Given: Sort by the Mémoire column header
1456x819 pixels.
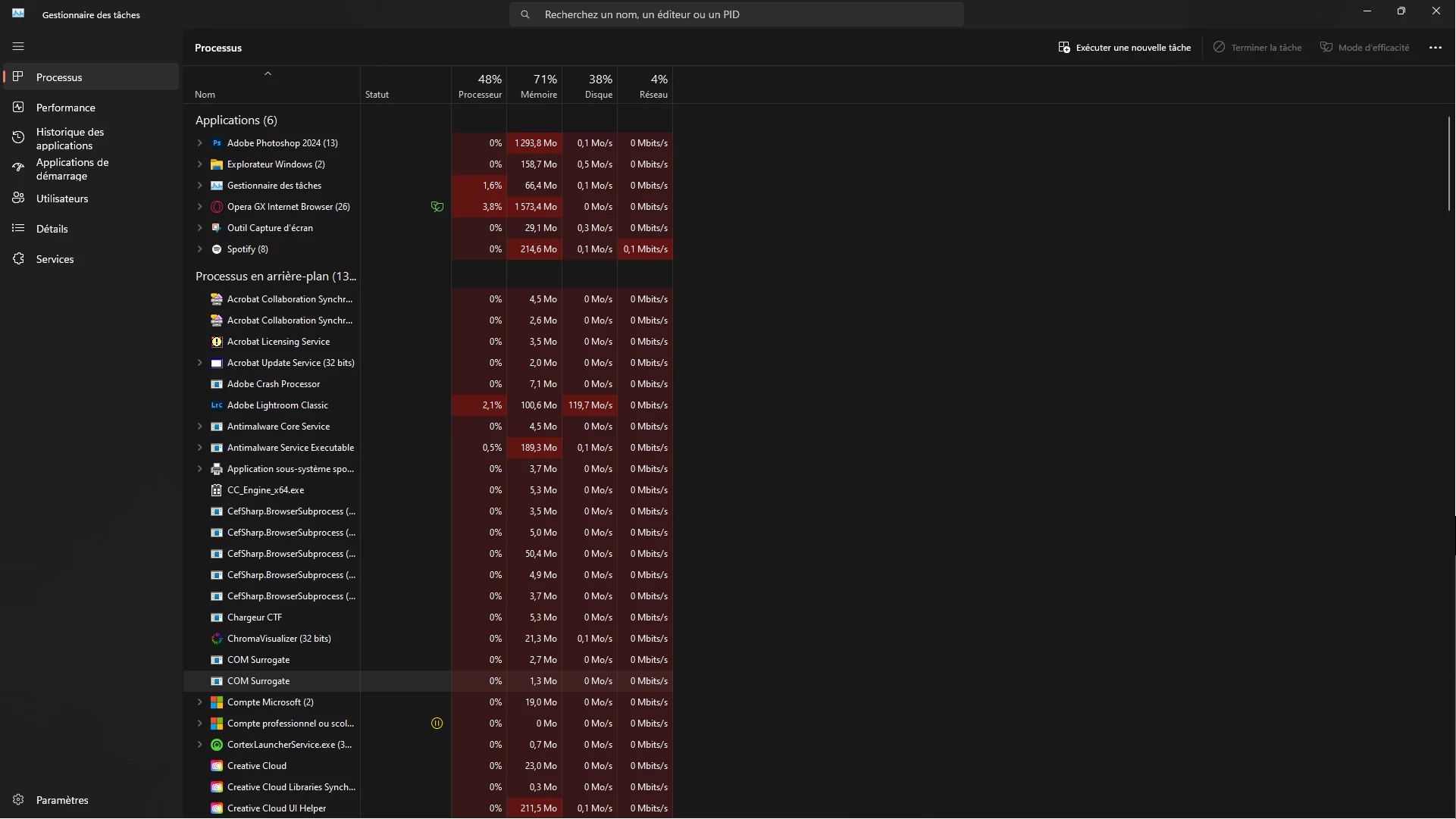Looking at the screenshot, I should [x=538, y=86].
